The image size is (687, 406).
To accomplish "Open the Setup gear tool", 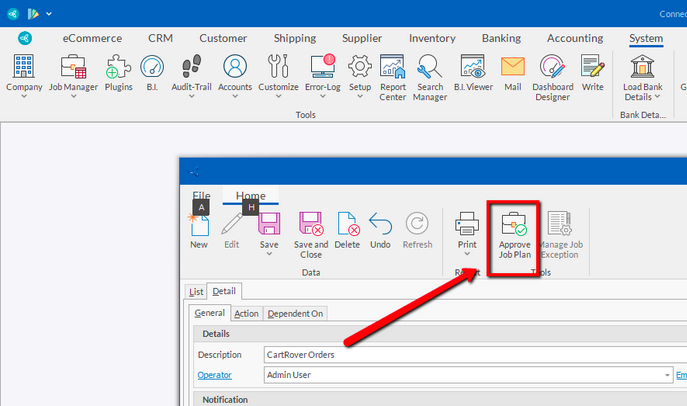I will coord(360,73).
